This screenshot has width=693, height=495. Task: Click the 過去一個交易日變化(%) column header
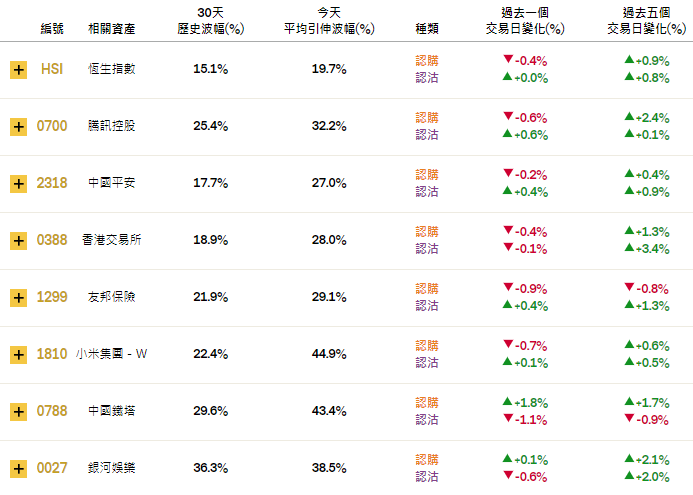pos(525,21)
